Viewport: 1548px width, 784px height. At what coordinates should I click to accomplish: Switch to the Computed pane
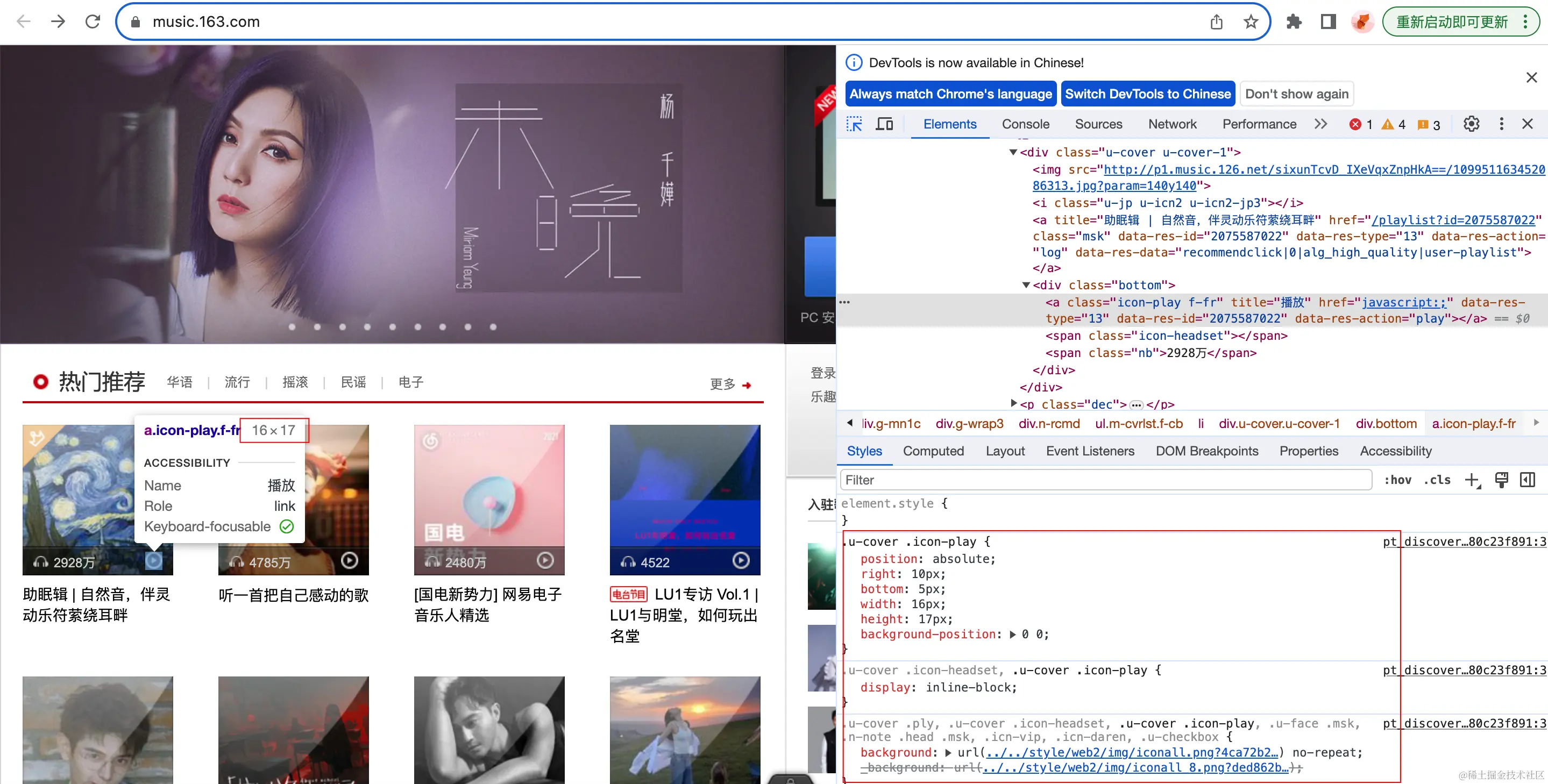click(933, 451)
